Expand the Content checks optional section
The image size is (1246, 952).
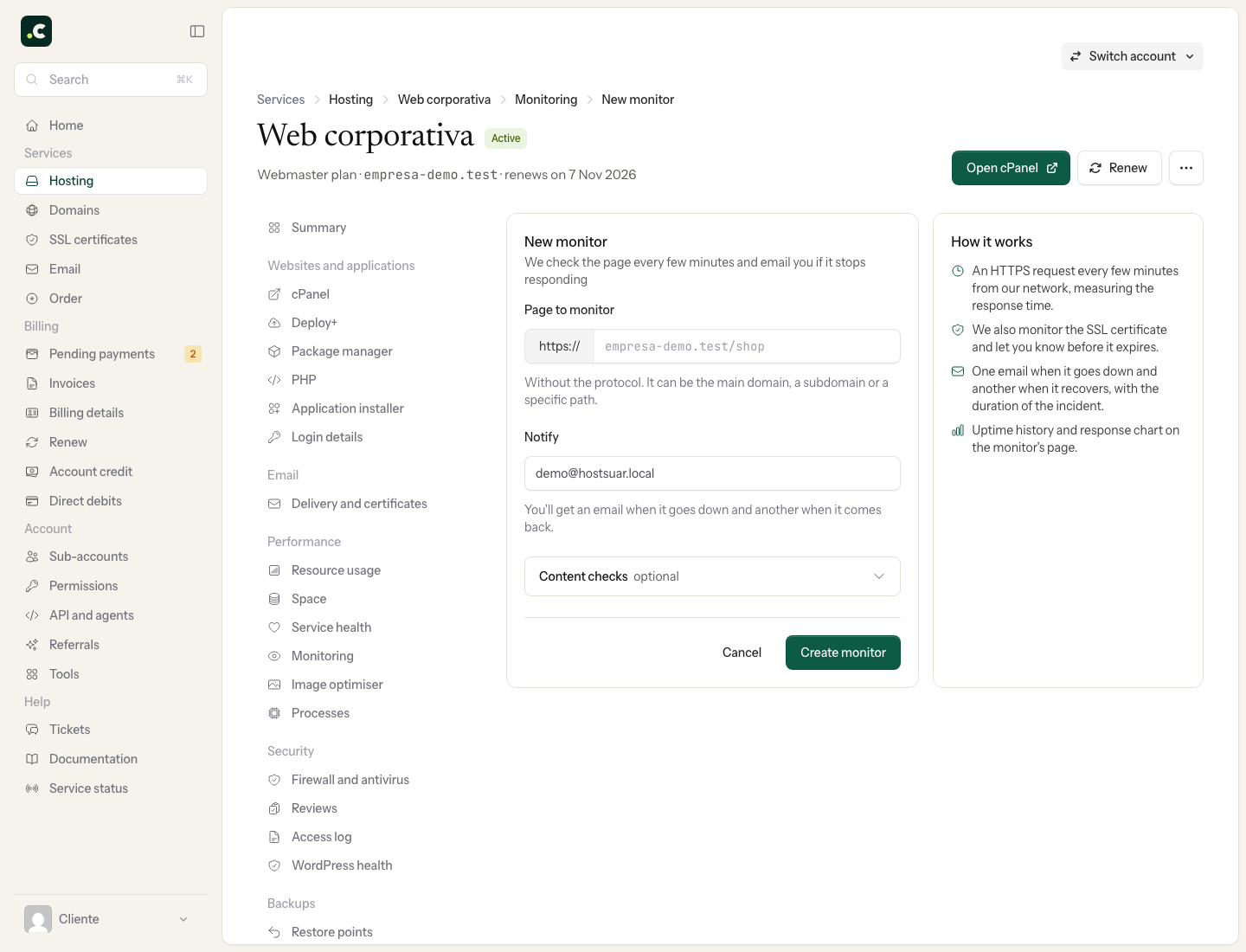pos(712,576)
